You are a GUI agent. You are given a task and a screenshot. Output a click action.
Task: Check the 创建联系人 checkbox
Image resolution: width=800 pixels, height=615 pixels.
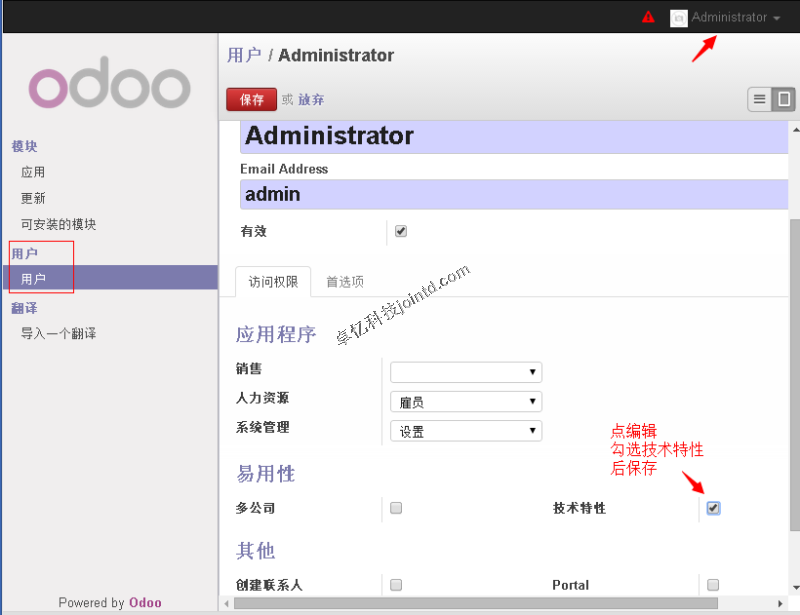tap(396, 585)
